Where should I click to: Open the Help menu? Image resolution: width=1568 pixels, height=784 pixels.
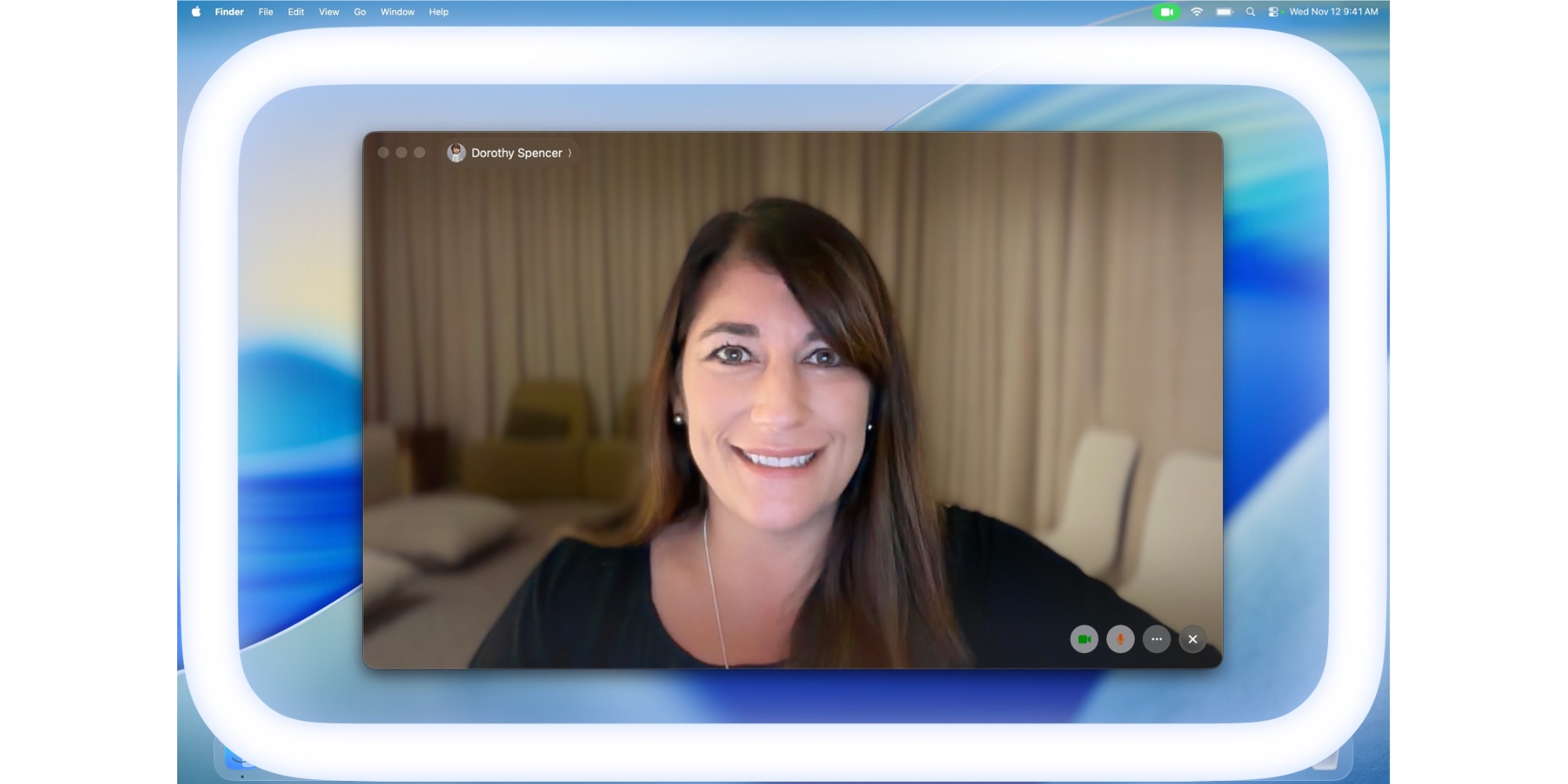pyautogui.click(x=438, y=12)
